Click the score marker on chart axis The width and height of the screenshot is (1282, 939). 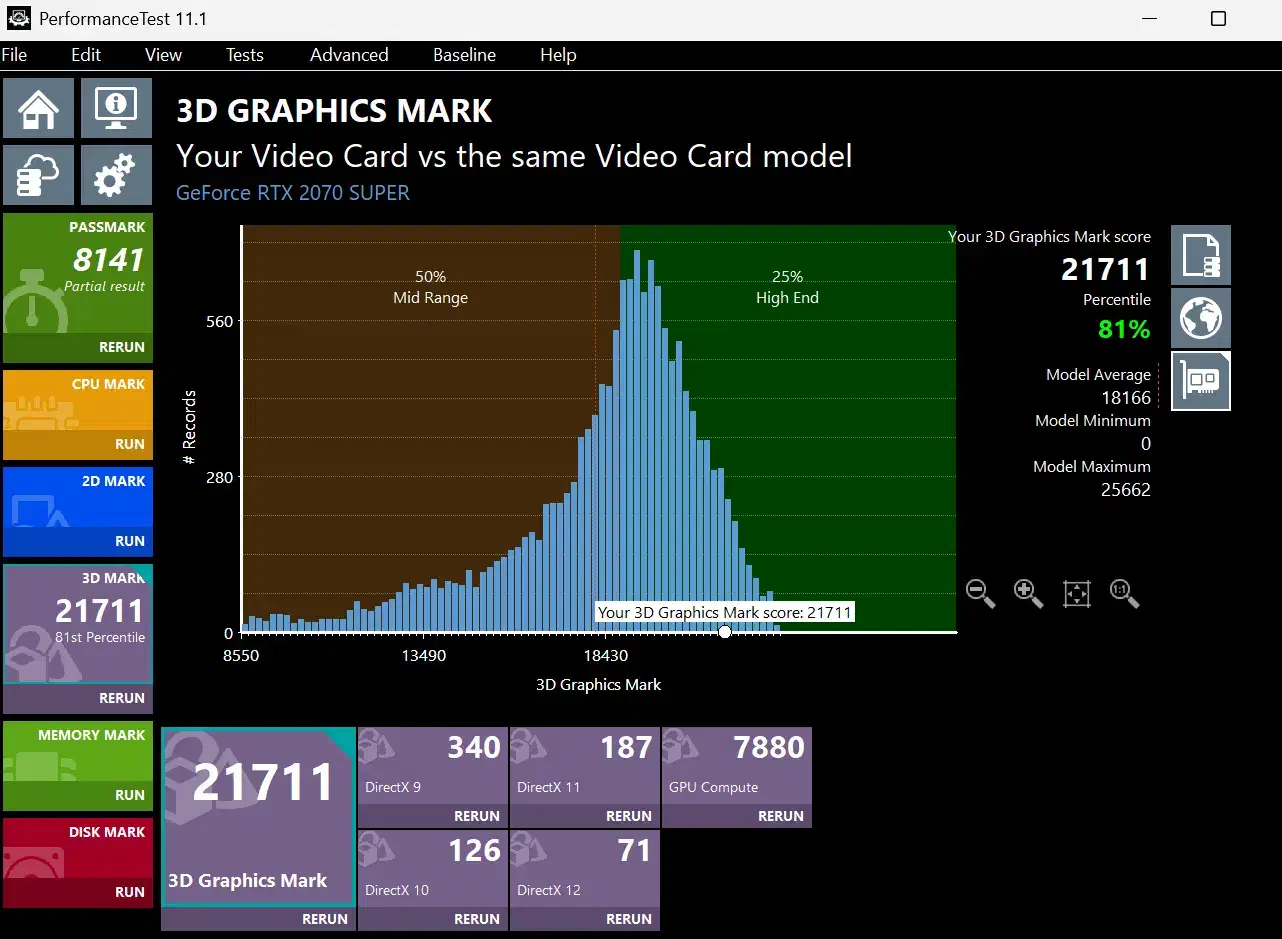[725, 632]
